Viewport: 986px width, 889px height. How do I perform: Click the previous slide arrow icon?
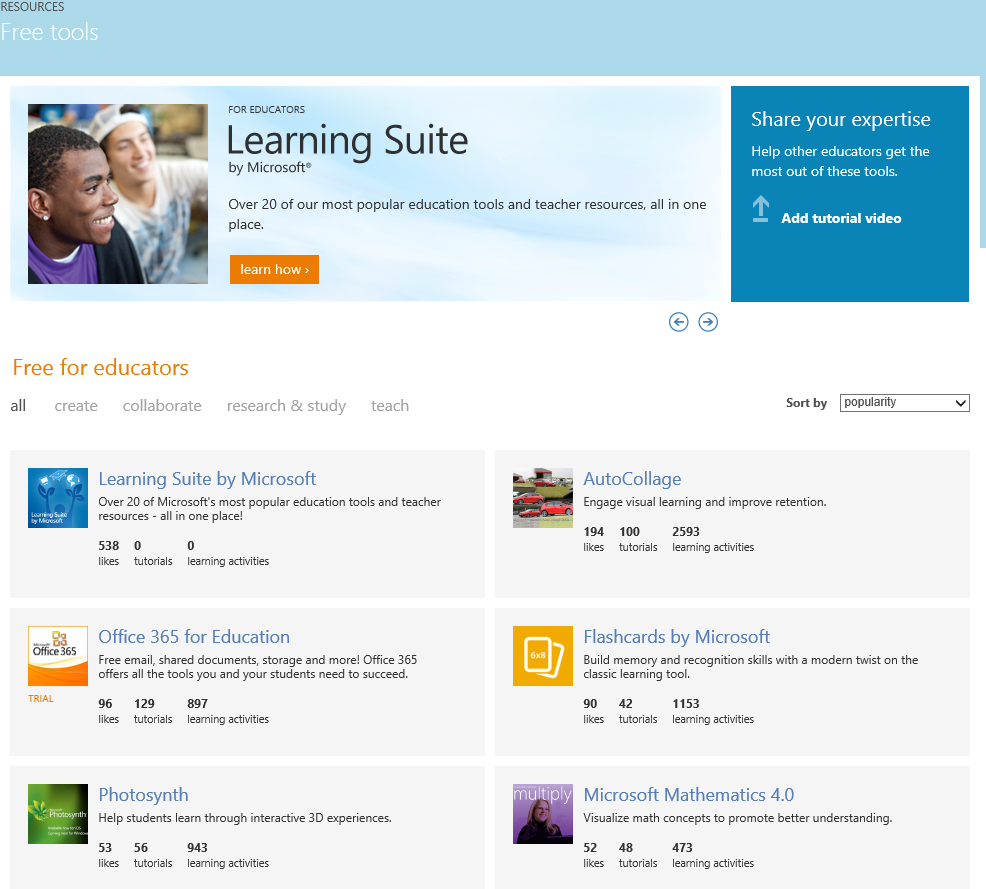(679, 322)
